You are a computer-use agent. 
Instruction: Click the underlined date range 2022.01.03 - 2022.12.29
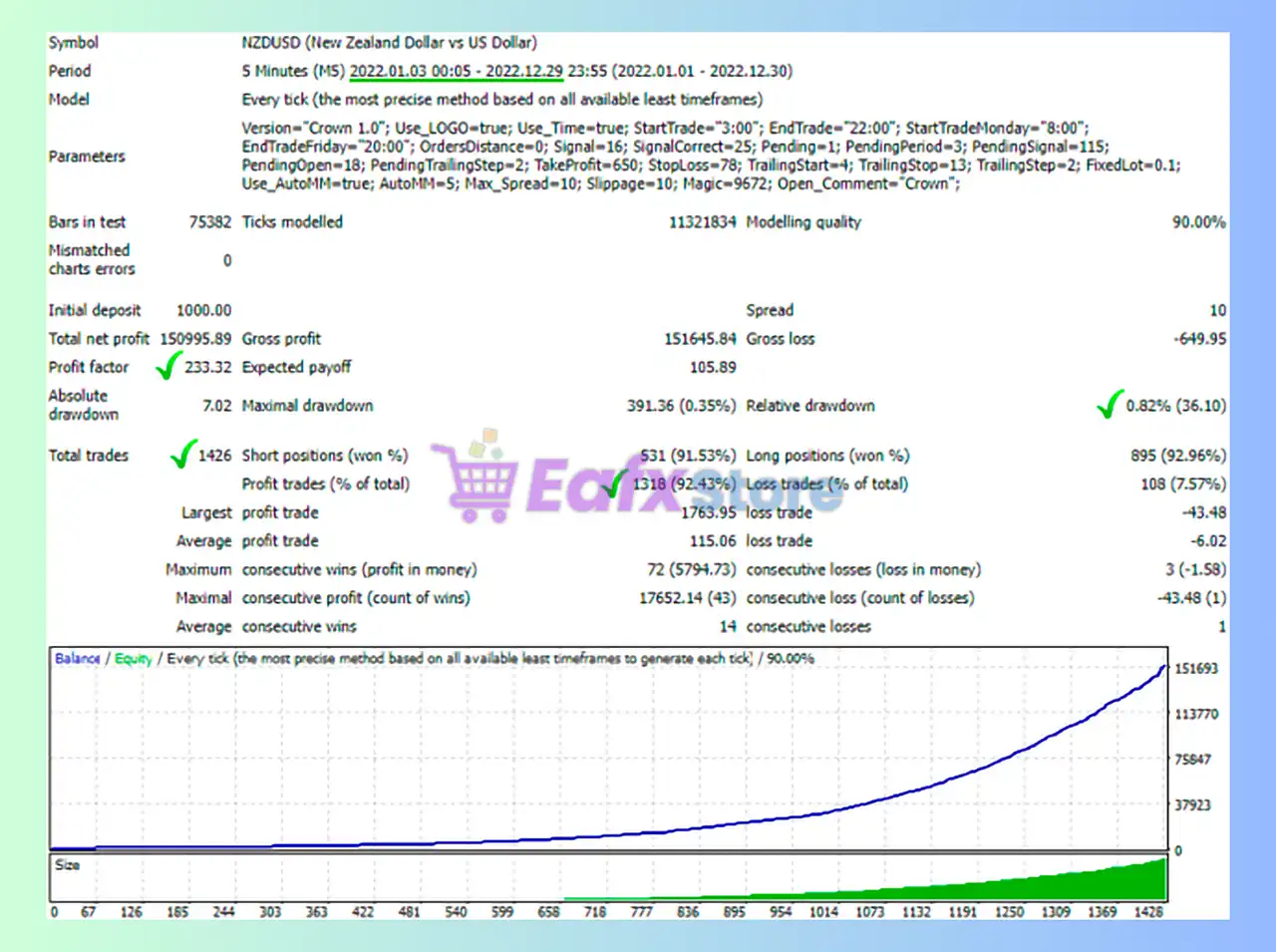(x=456, y=72)
